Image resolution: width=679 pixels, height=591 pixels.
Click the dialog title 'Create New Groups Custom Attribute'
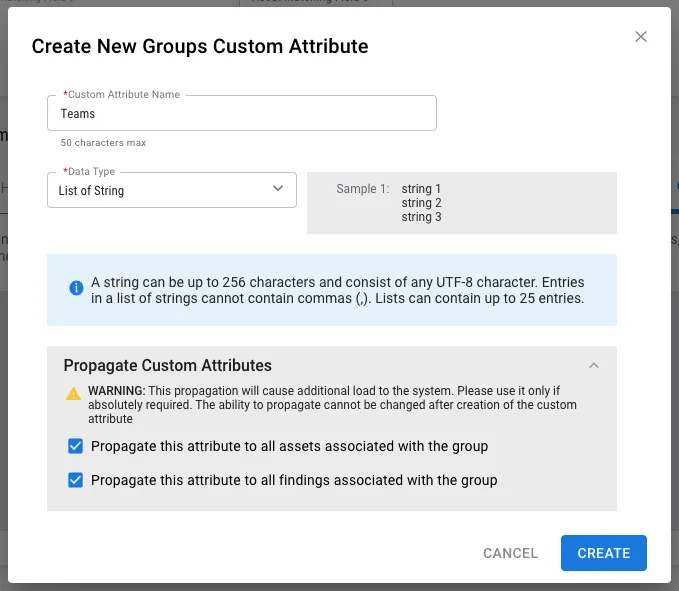coord(200,46)
